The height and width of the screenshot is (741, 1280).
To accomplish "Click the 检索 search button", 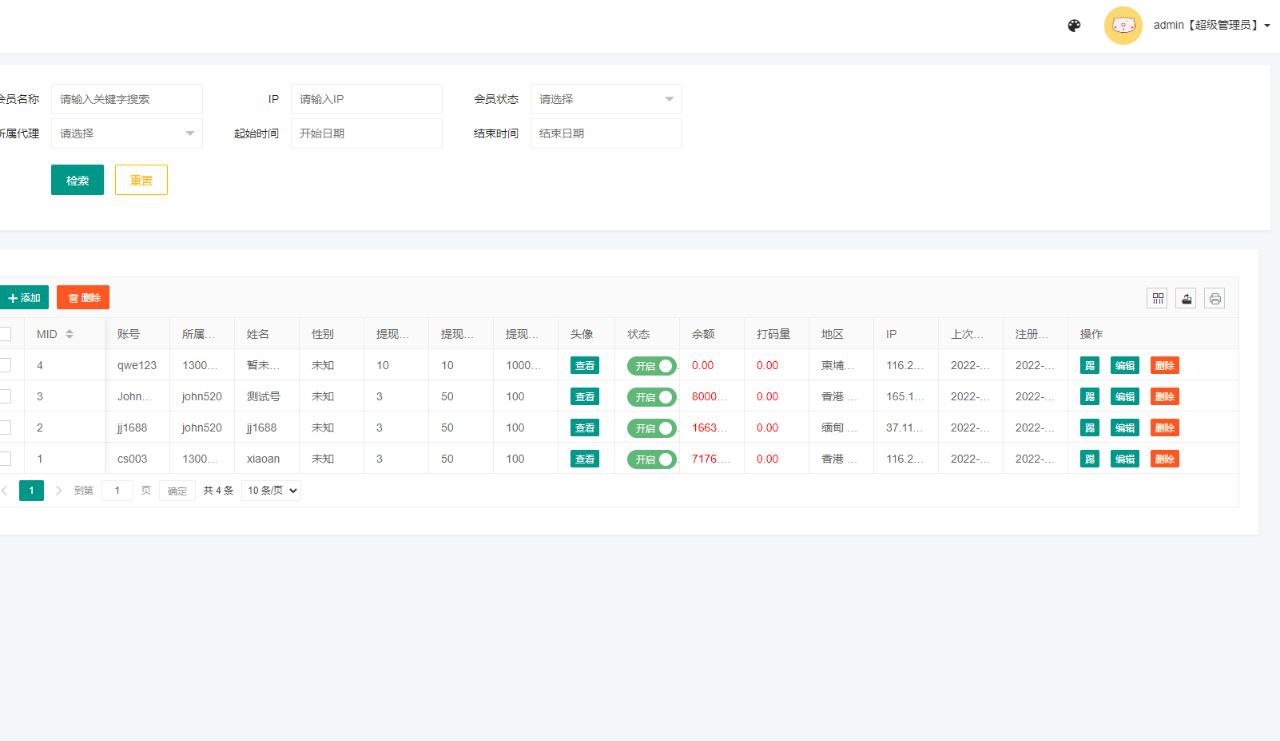I will click(x=77, y=180).
